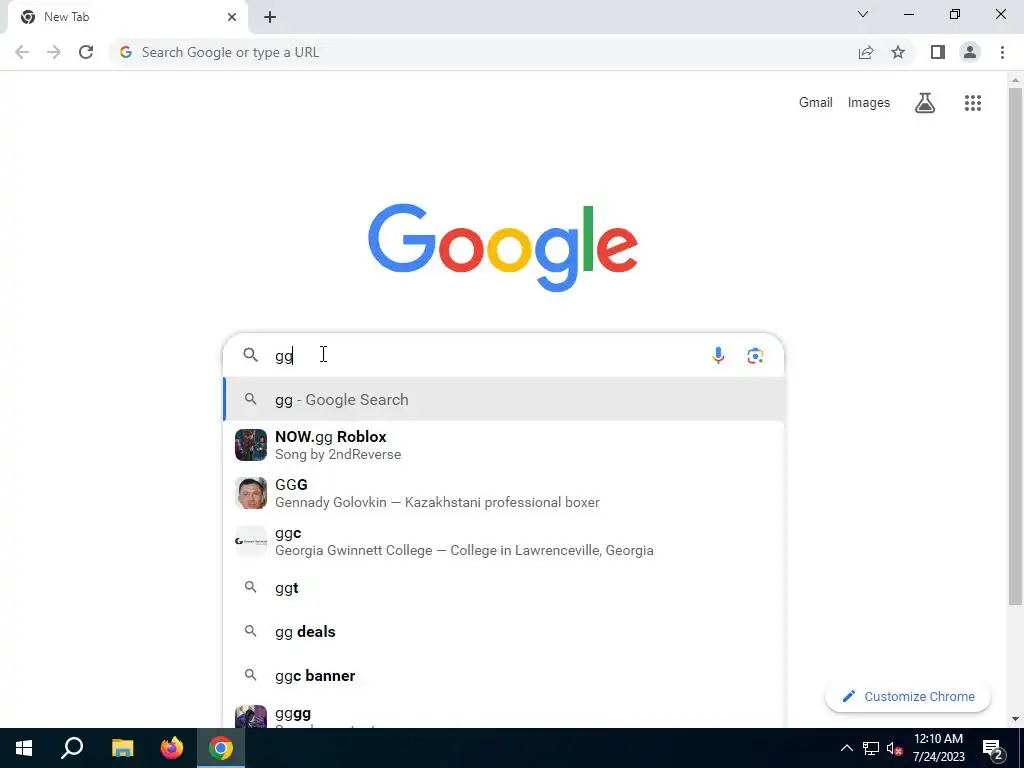Search by image with Google Lens icon
This screenshot has width=1024, height=768.
[x=755, y=355]
